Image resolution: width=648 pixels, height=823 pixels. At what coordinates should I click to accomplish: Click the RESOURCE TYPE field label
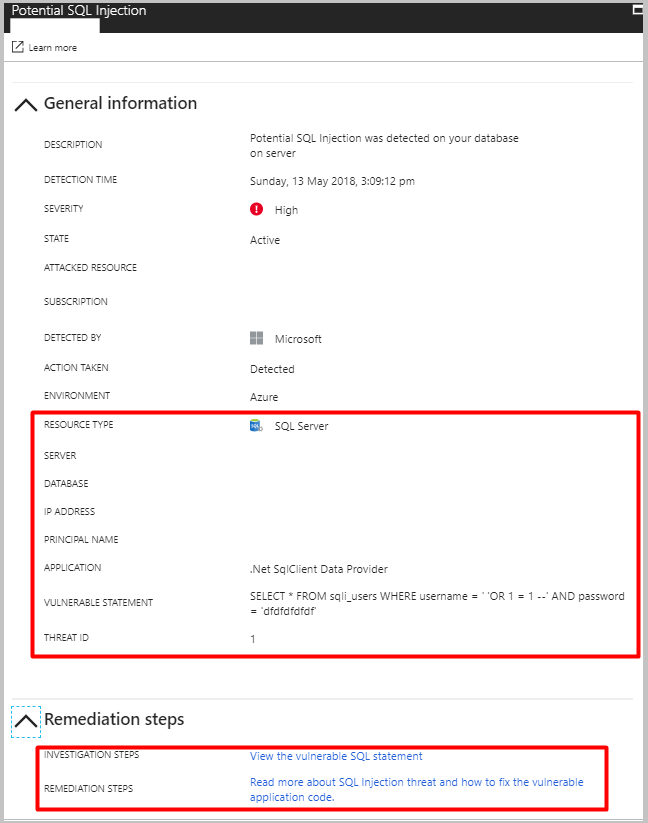[x=79, y=424]
